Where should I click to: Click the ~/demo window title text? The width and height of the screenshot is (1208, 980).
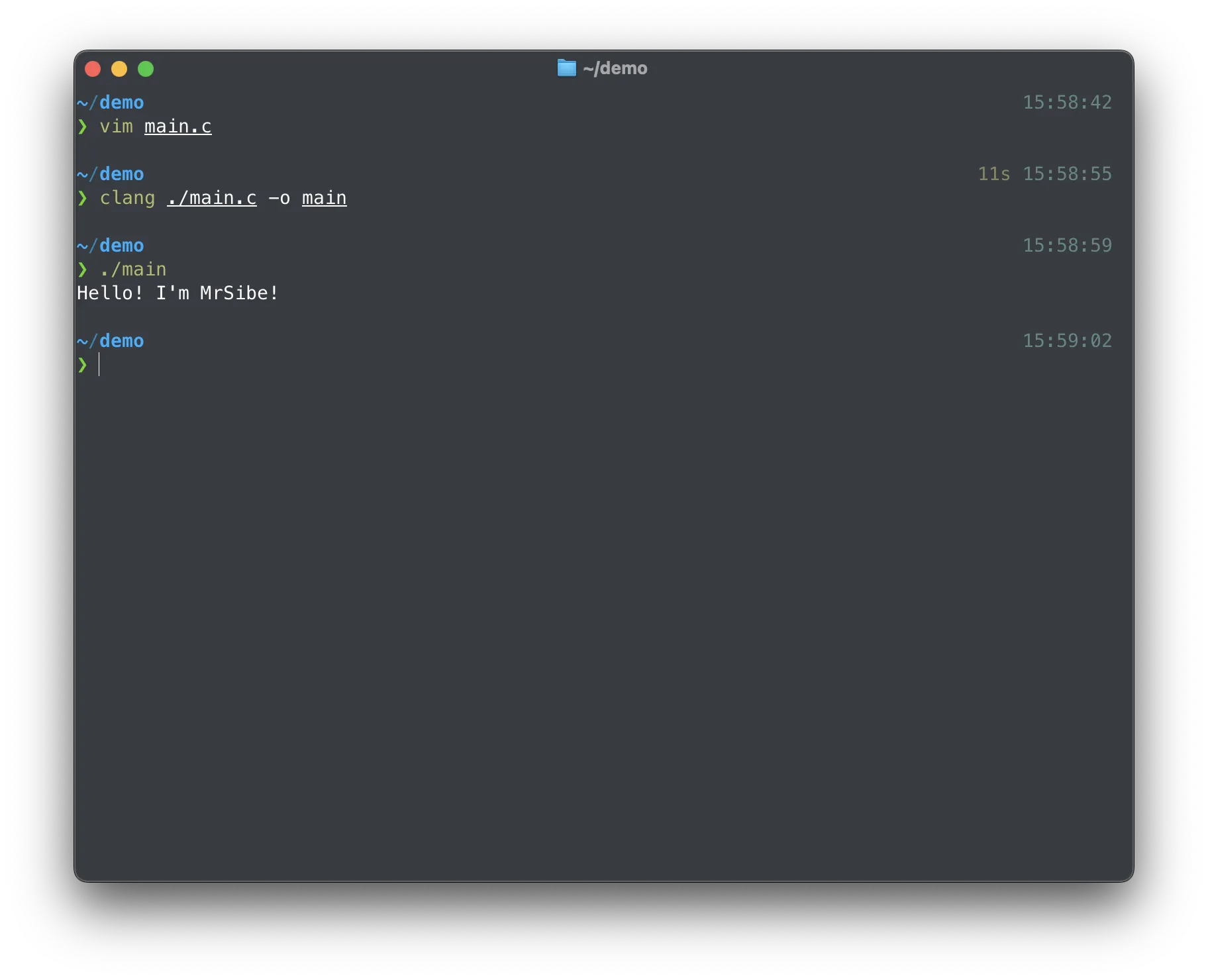(x=615, y=68)
